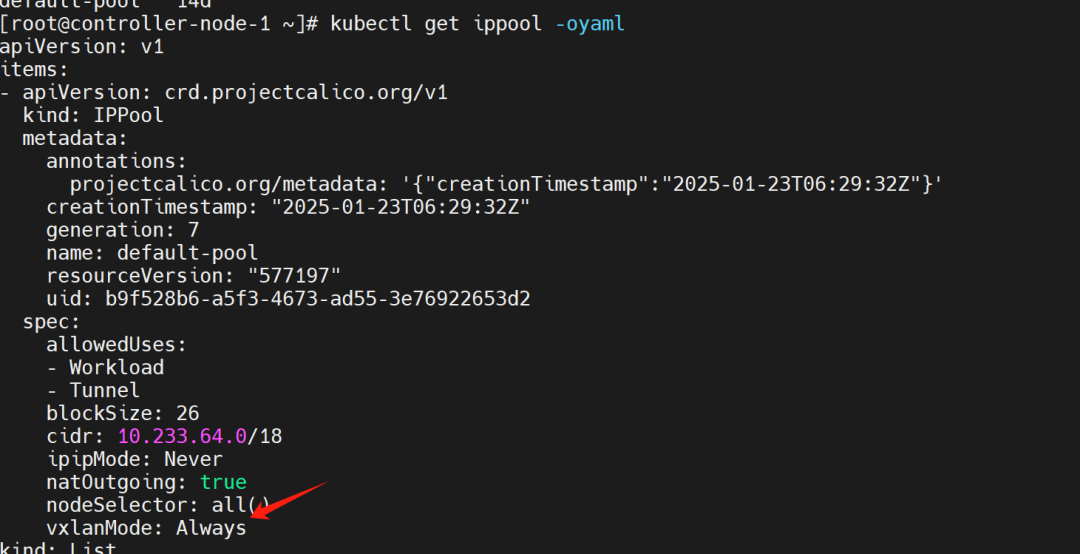The width and height of the screenshot is (1080, 554).
Task: Click the spec section heading
Action: 51,322
